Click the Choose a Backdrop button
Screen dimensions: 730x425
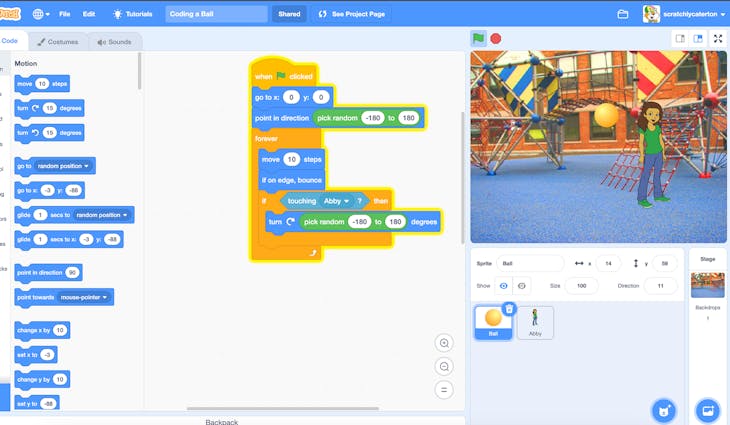point(708,411)
